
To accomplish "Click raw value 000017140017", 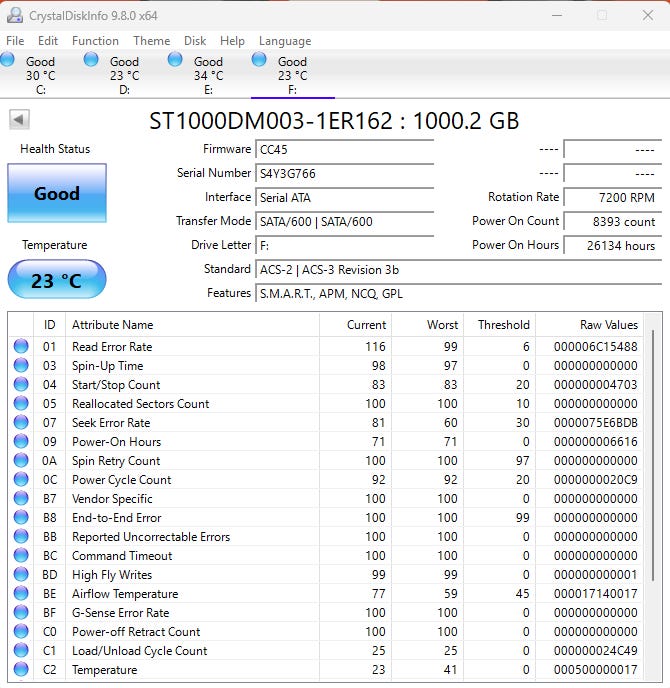I will point(595,594).
